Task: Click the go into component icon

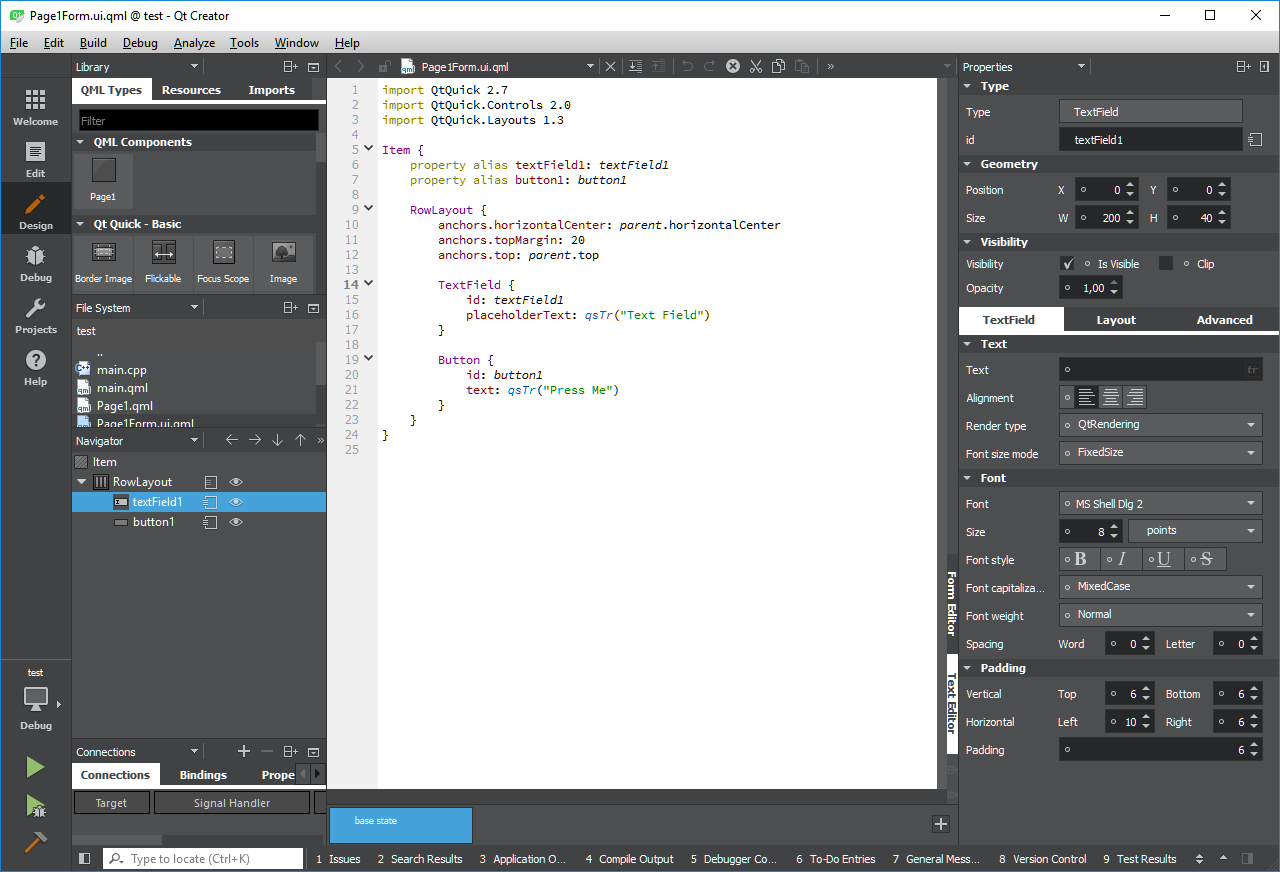Action: (635, 66)
